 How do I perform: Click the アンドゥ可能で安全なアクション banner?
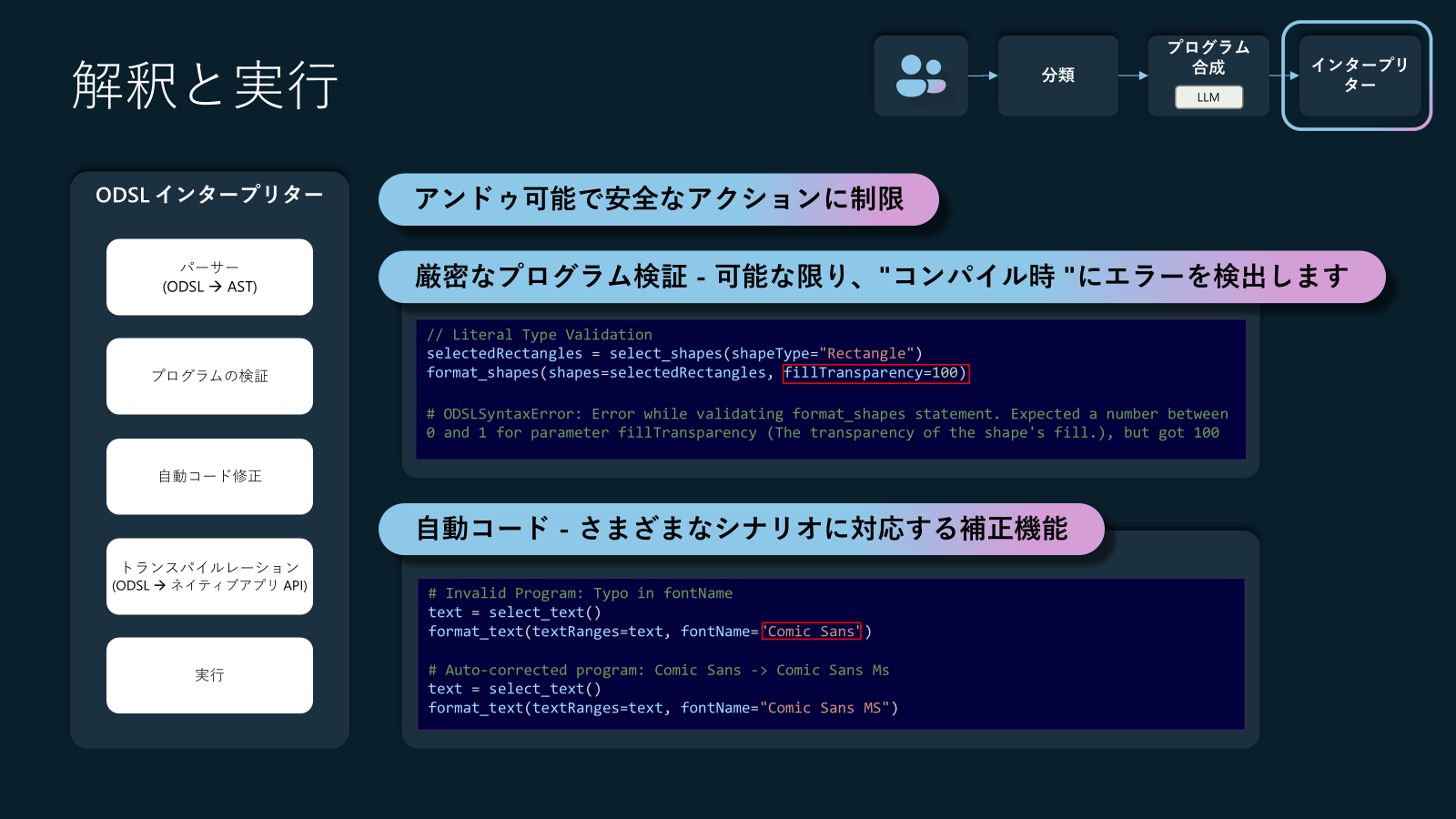[x=659, y=199]
